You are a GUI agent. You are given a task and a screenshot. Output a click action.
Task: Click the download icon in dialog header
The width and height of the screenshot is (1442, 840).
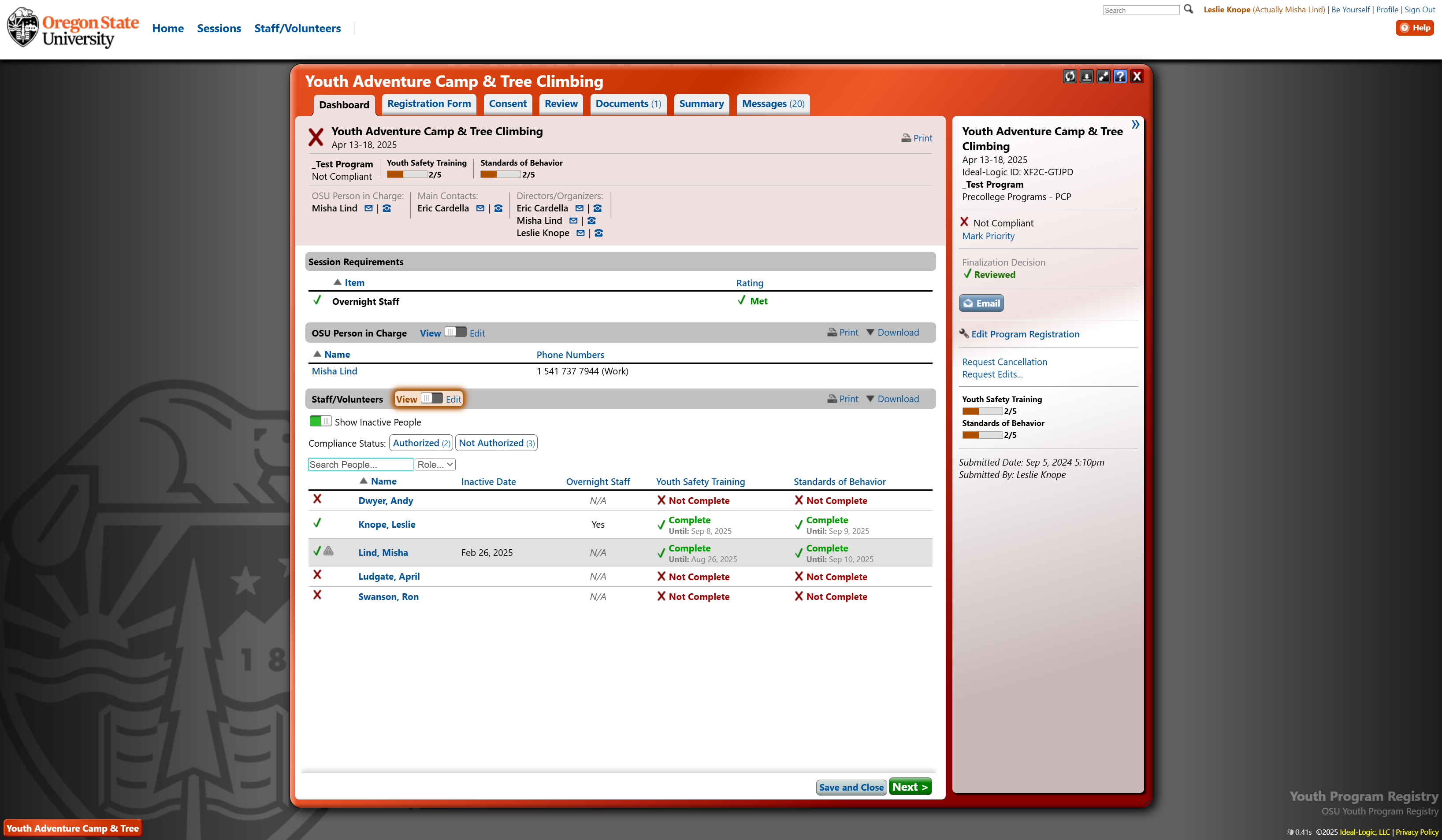click(1086, 76)
